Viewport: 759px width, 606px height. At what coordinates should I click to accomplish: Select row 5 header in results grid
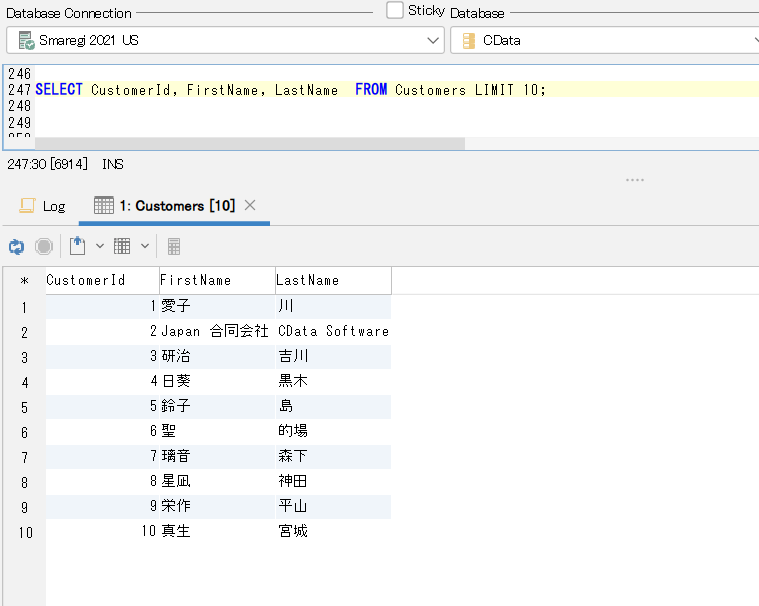[x=24, y=407]
